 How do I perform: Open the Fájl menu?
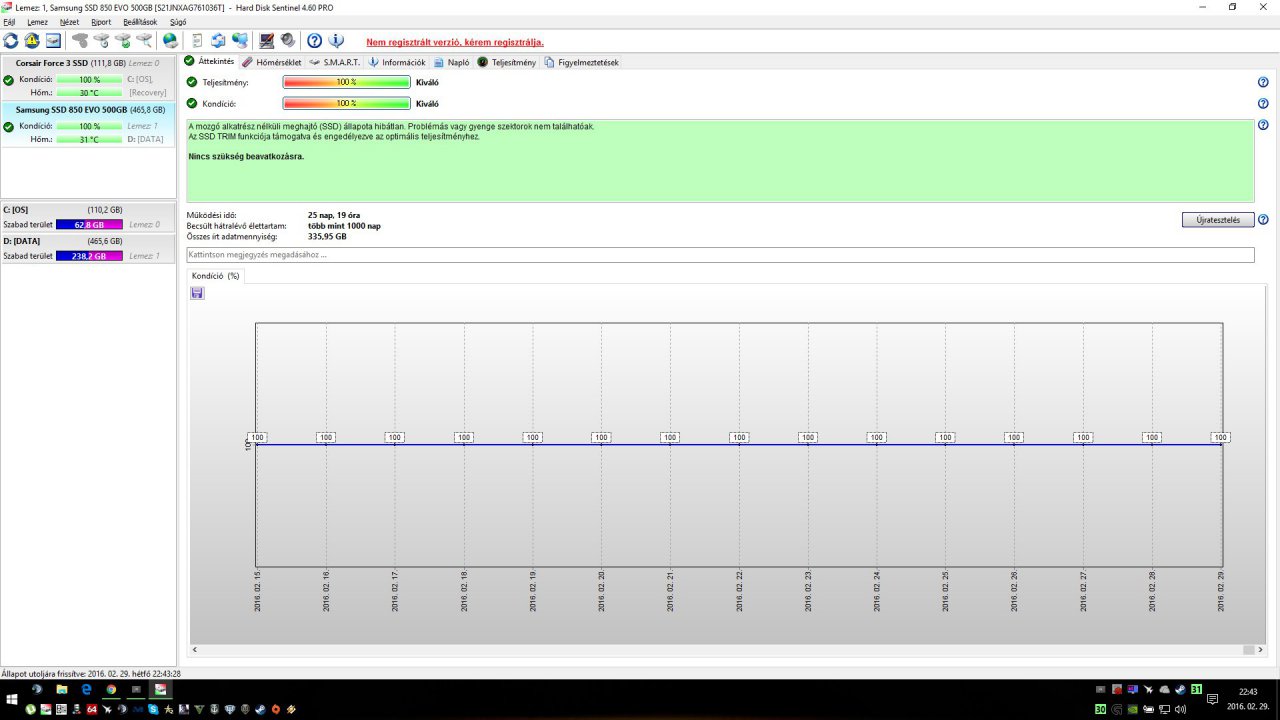click(x=9, y=22)
